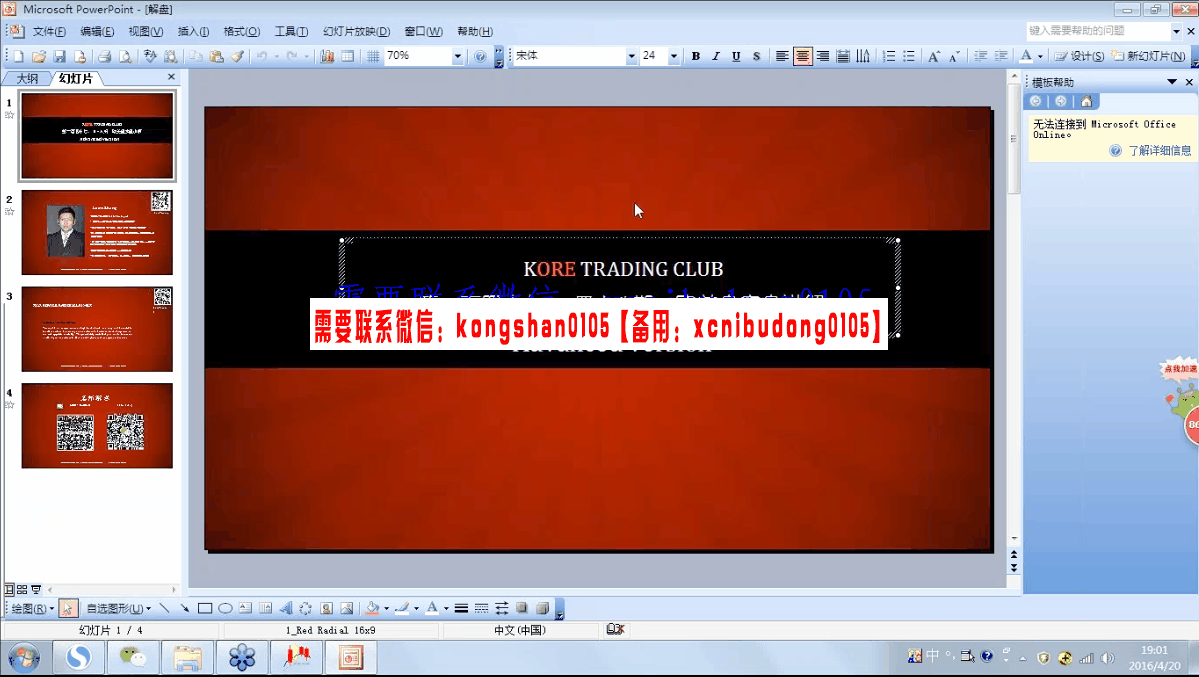The image size is (1199, 677).
Task: Open PowerPoint Help question mark icon
Action: click(x=479, y=56)
